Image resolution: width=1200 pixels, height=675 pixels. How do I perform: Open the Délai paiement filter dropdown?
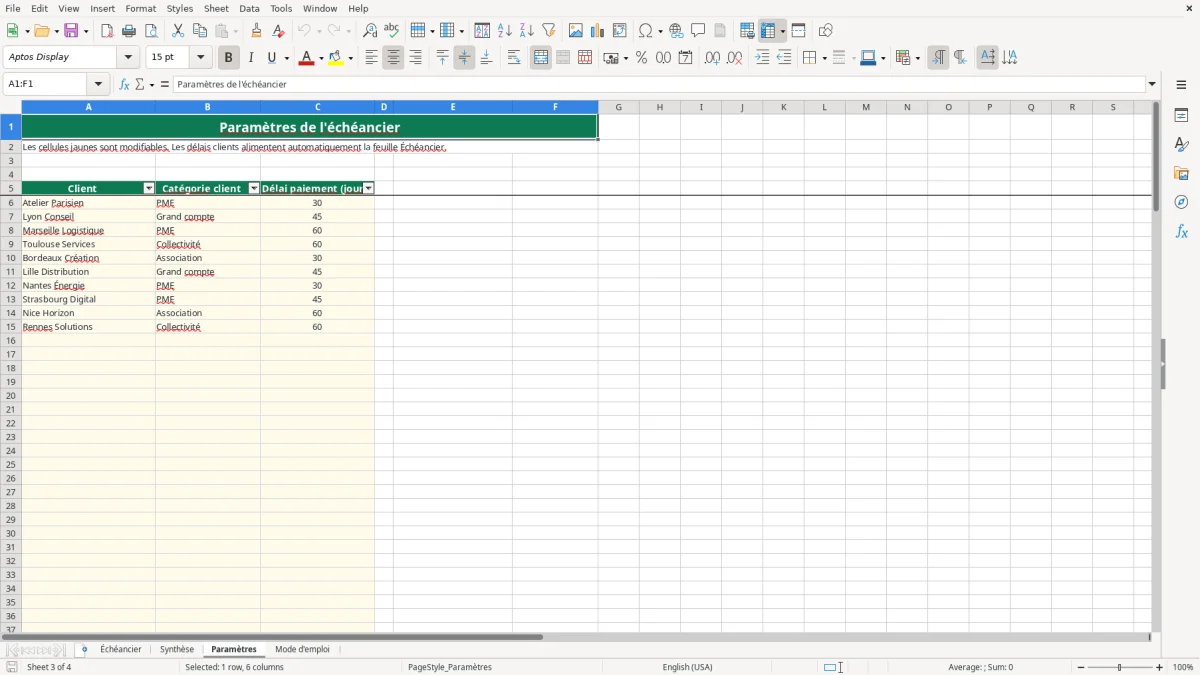click(x=368, y=188)
